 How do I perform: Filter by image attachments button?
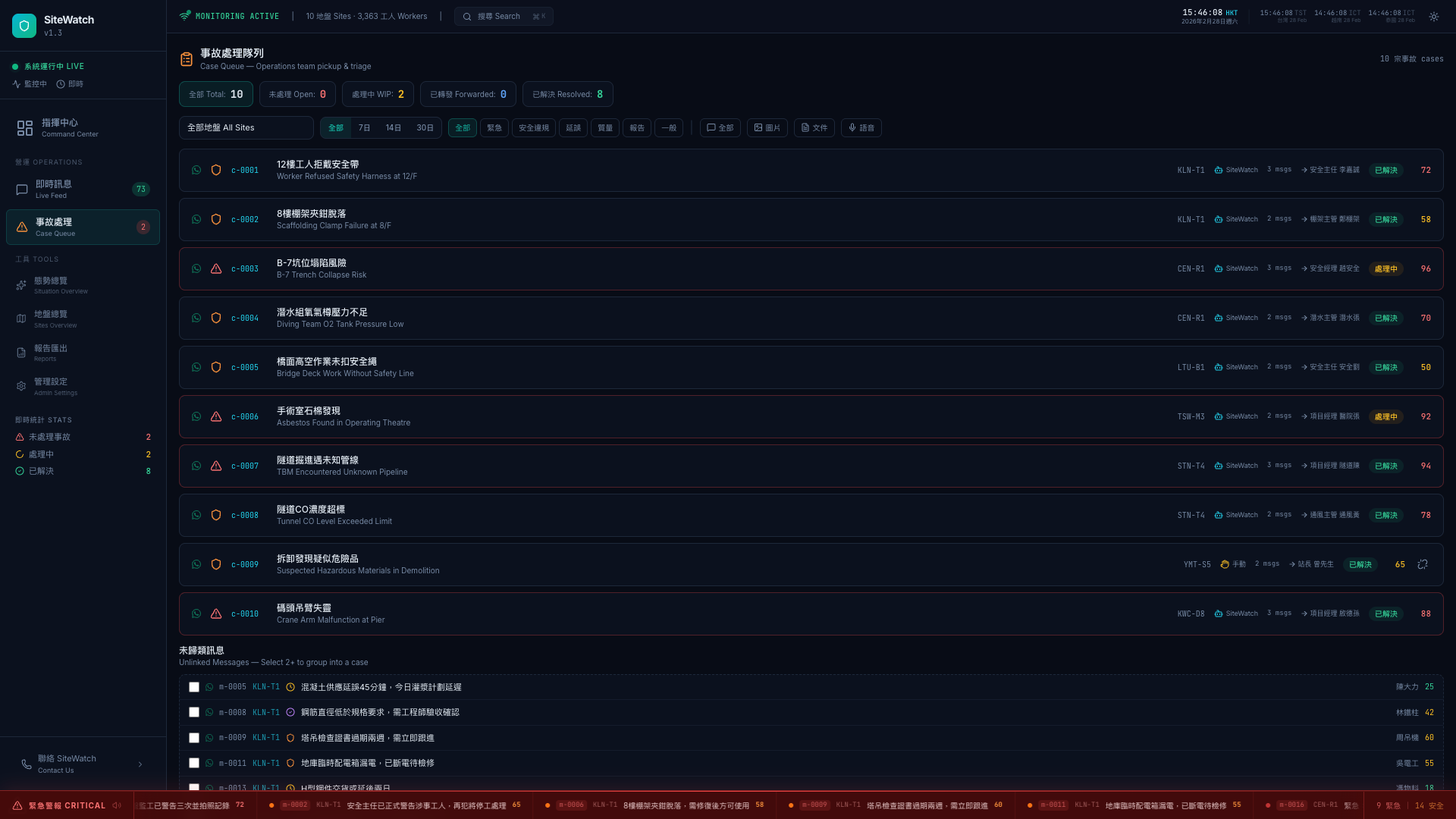[x=767, y=127]
